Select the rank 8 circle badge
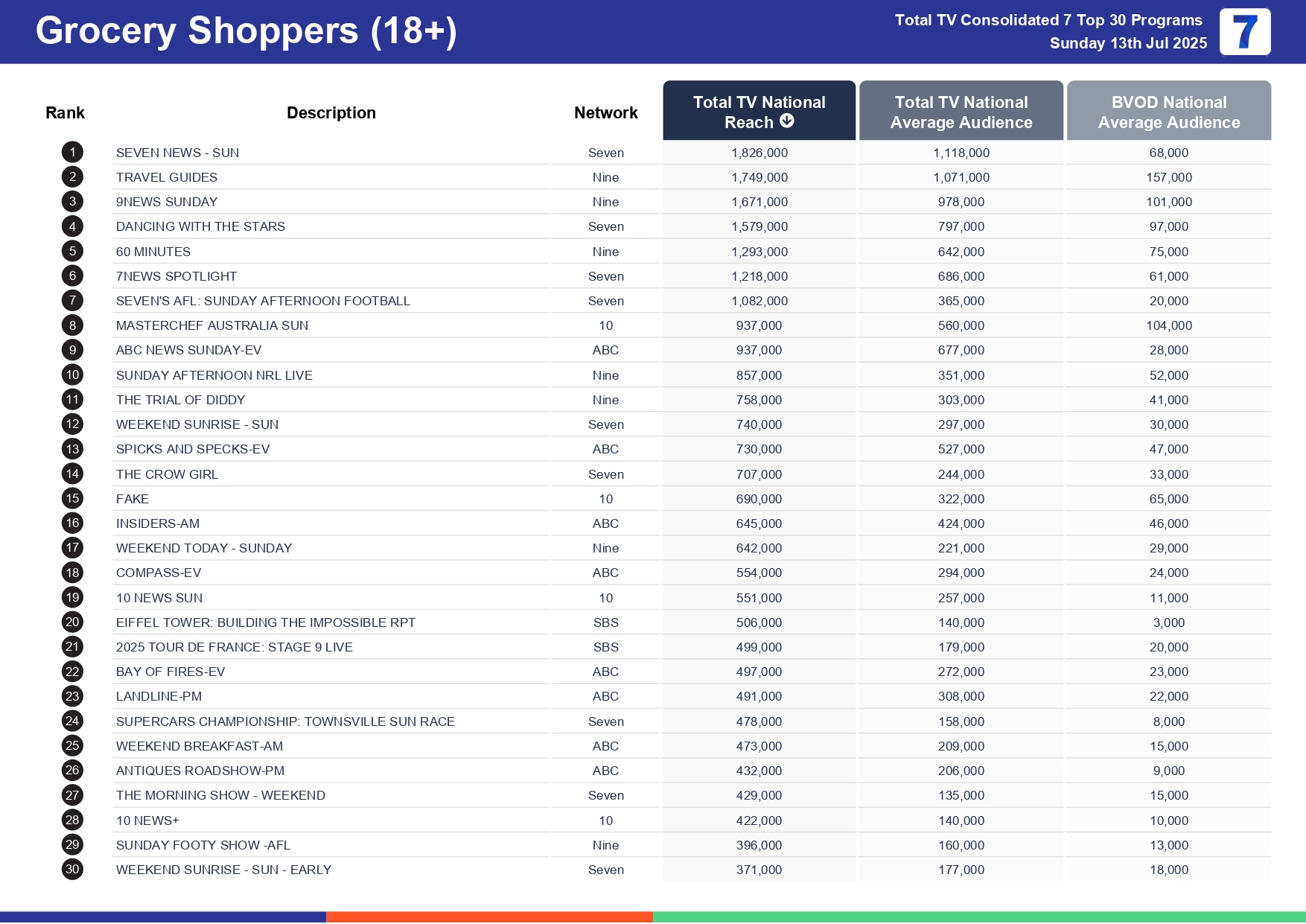This screenshot has height=924, width=1306. (72, 325)
